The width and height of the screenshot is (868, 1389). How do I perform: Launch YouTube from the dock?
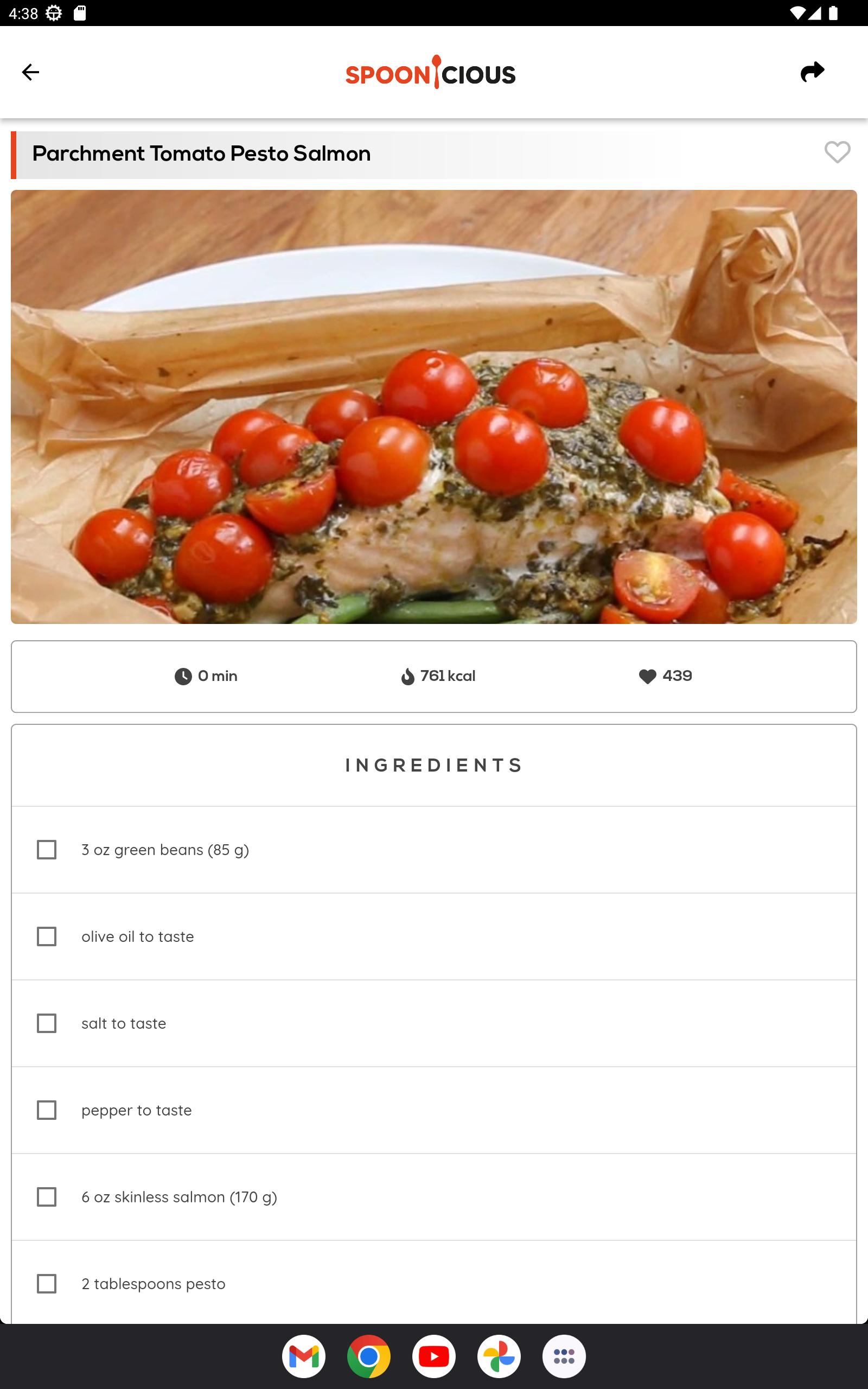(434, 1357)
